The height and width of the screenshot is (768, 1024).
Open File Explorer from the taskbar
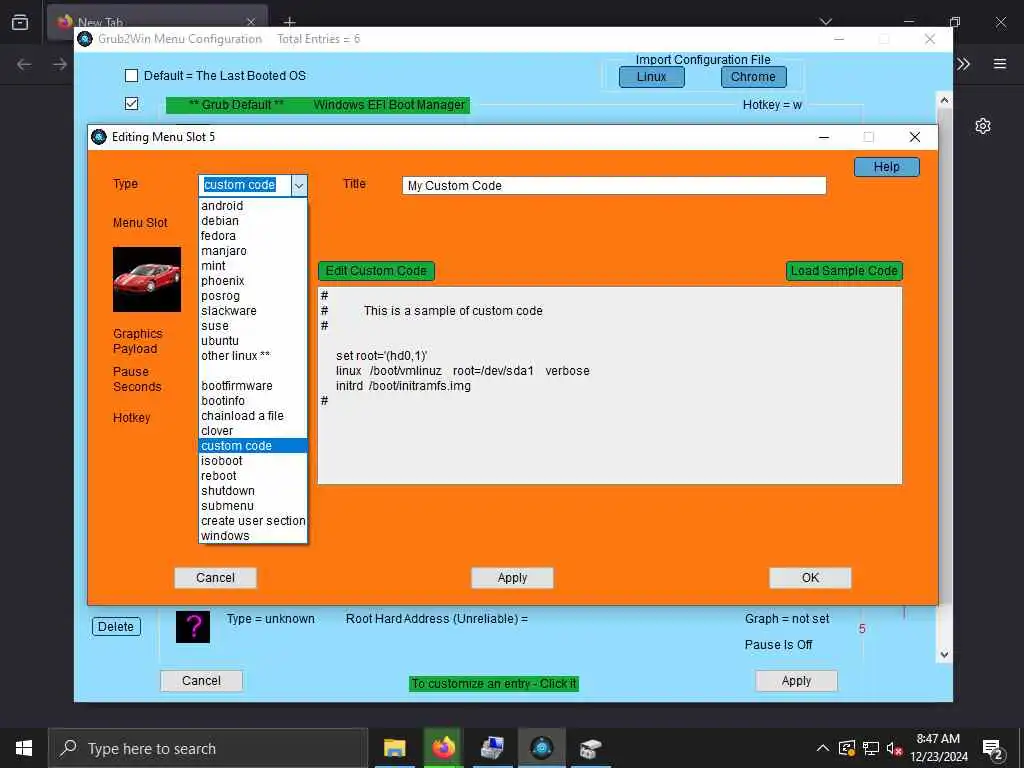[x=394, y=748]
